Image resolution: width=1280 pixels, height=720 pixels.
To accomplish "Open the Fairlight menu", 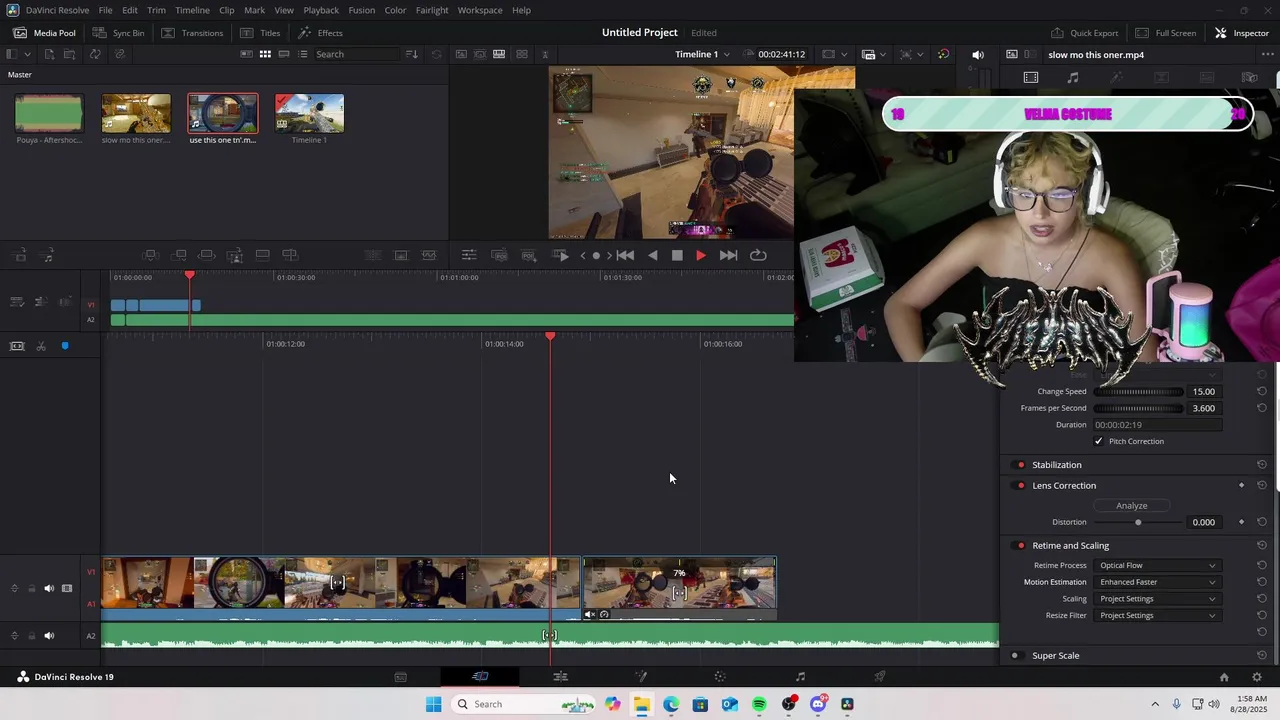I will [432, 10].
